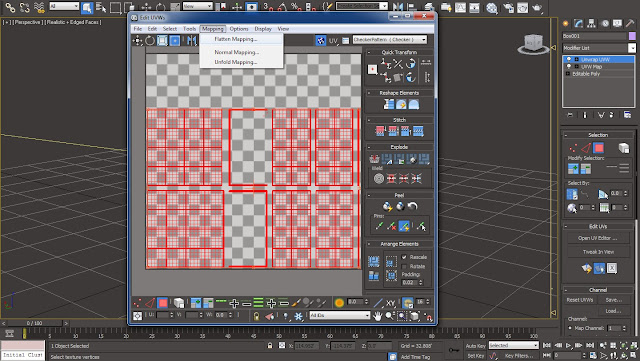This screenshot has height=361, width=640.
Task: Select the Move tool in the UV editor toolbar
Action: (x=138, y=40)
